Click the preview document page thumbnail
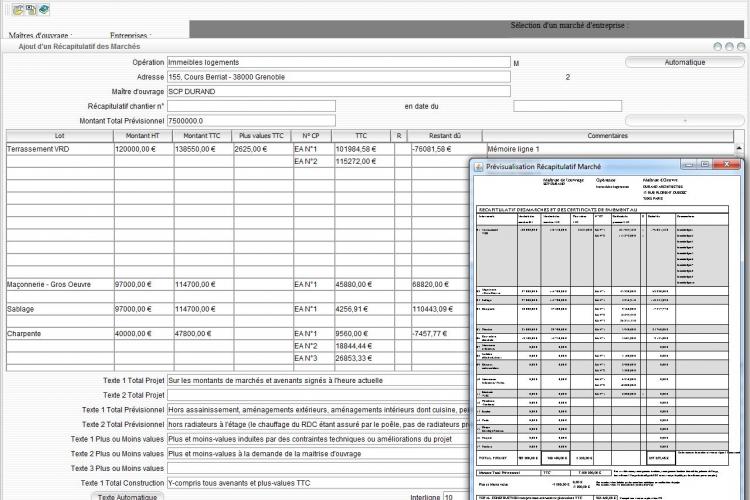 (x=605, y=337)
